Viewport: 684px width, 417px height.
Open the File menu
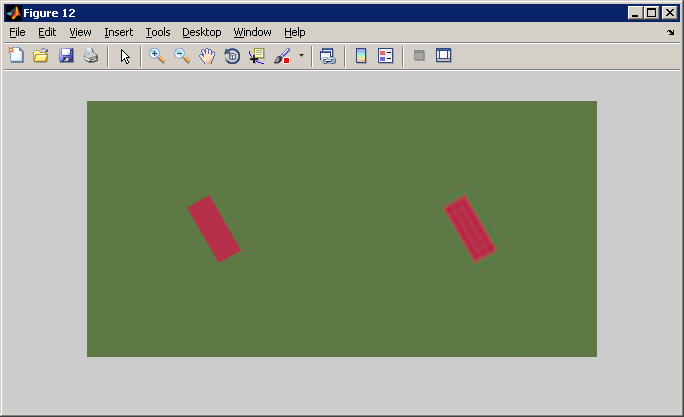point(17,32)
